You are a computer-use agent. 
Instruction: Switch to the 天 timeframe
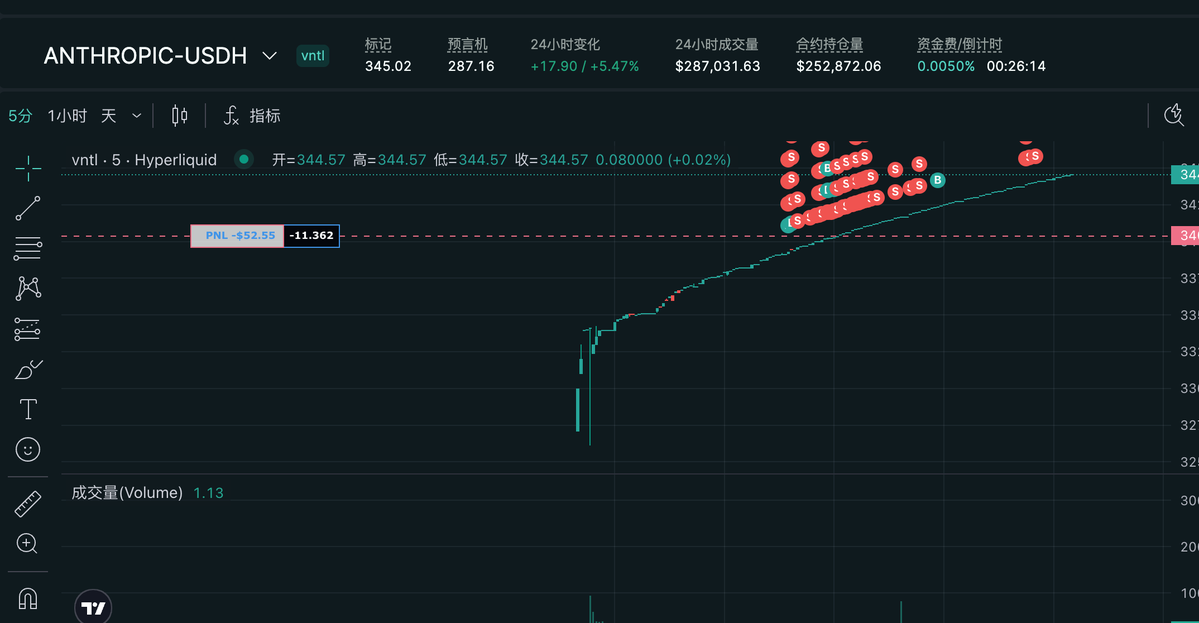[x=109, y=115]
